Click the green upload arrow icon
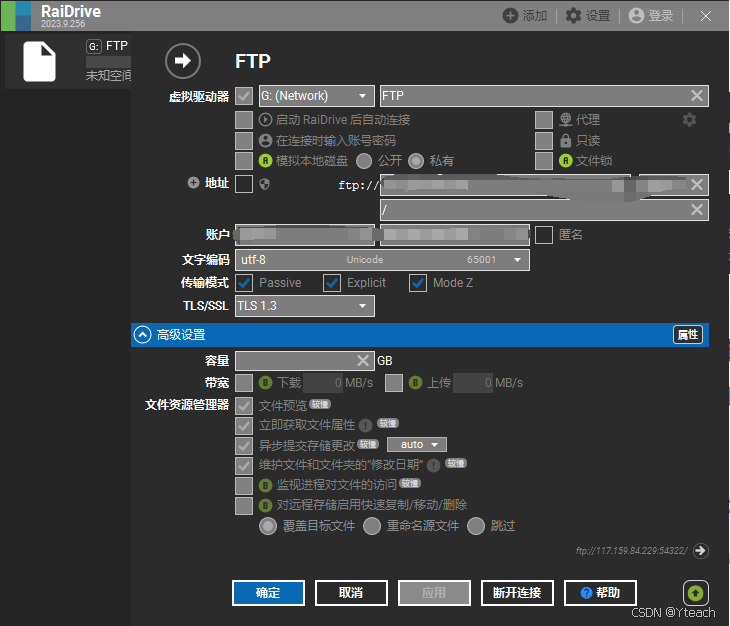730x626 pixels. pos(696,593)
